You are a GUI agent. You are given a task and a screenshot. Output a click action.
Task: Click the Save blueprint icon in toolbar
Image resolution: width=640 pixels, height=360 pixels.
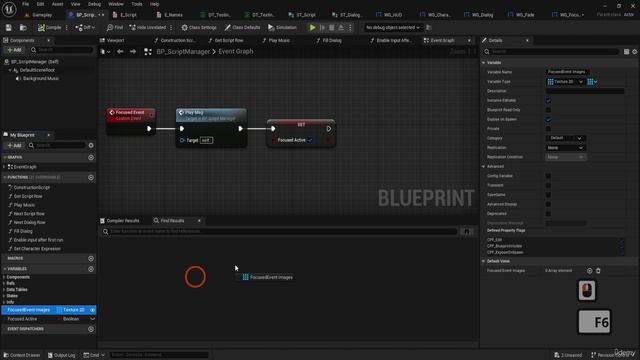coord(9,27)
